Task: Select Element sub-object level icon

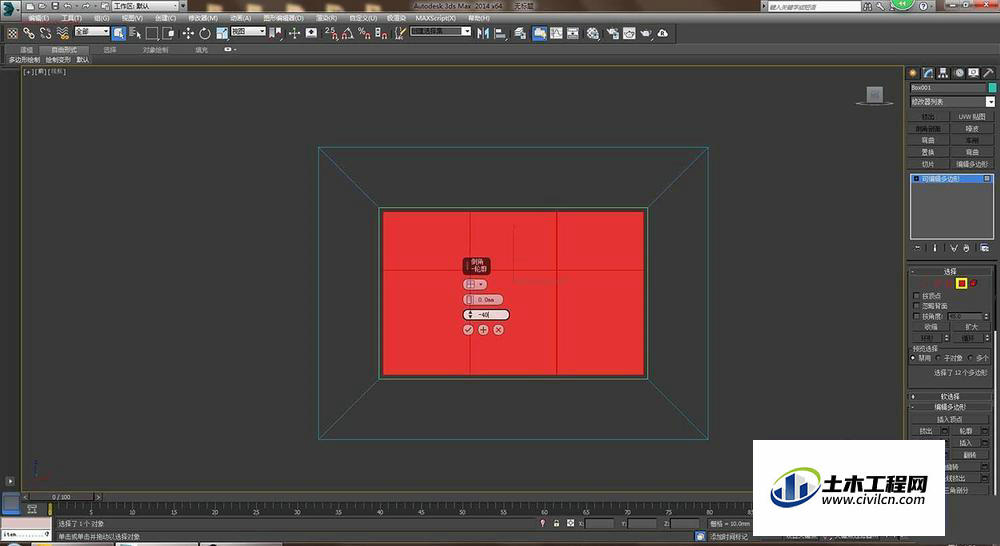Action: tap(974, 283)
